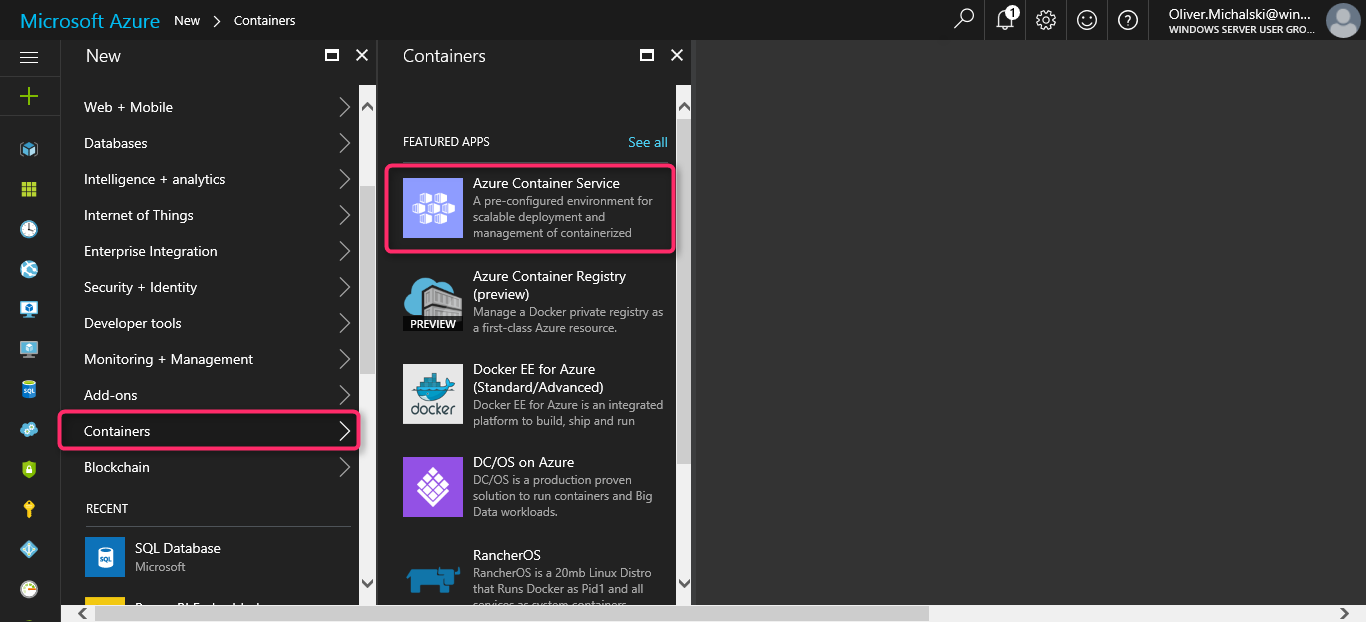Open notifications bell icon
The image size is (1366, 622).
pyautogui.click(x=1006, y=19)
